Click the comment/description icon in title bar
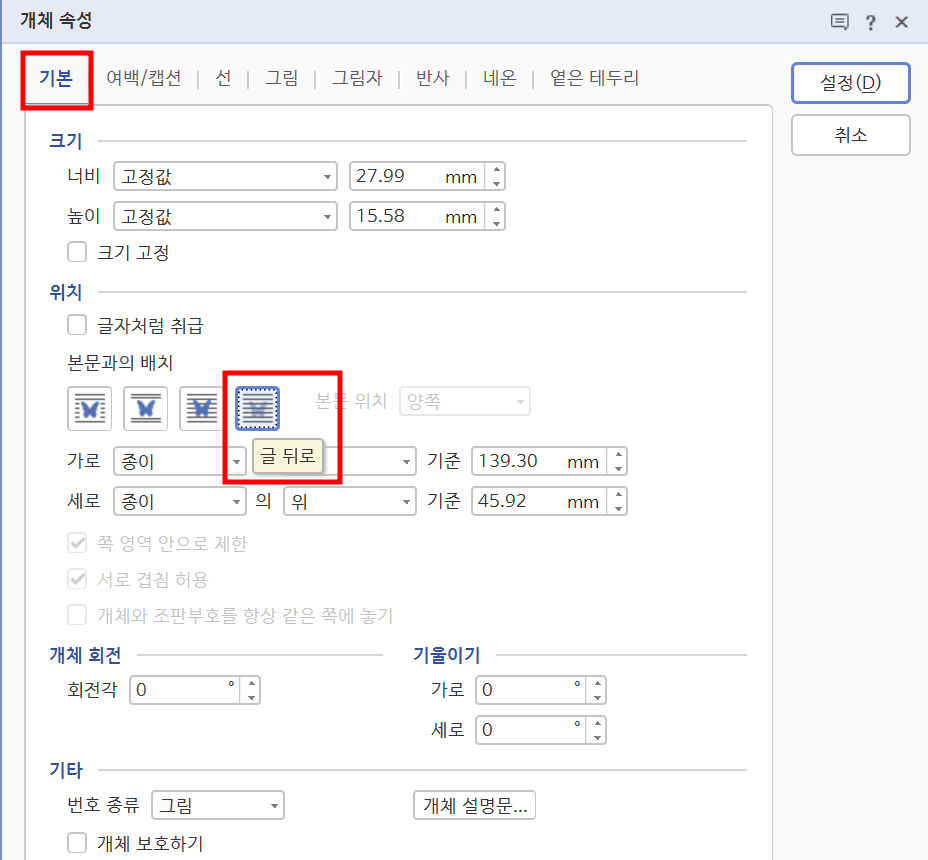The image size is (928, 860). coord(839,22)
